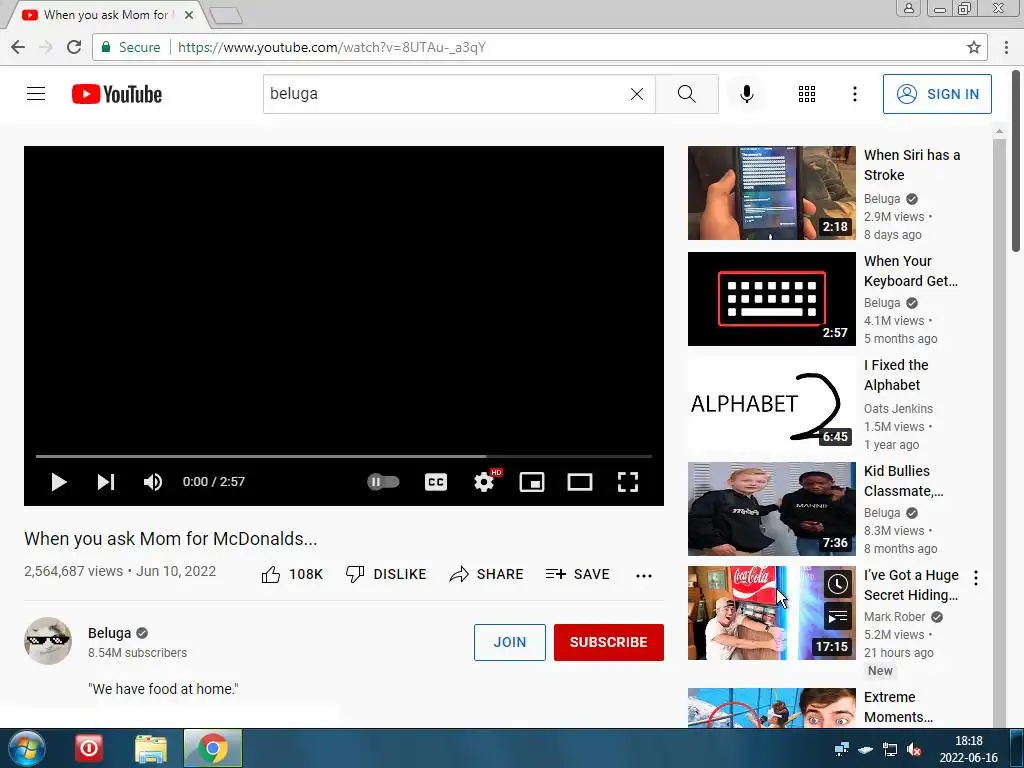Open the taskbar clock and date
The height and width of the screenshot is (768, 1024).
coord(968,749)
